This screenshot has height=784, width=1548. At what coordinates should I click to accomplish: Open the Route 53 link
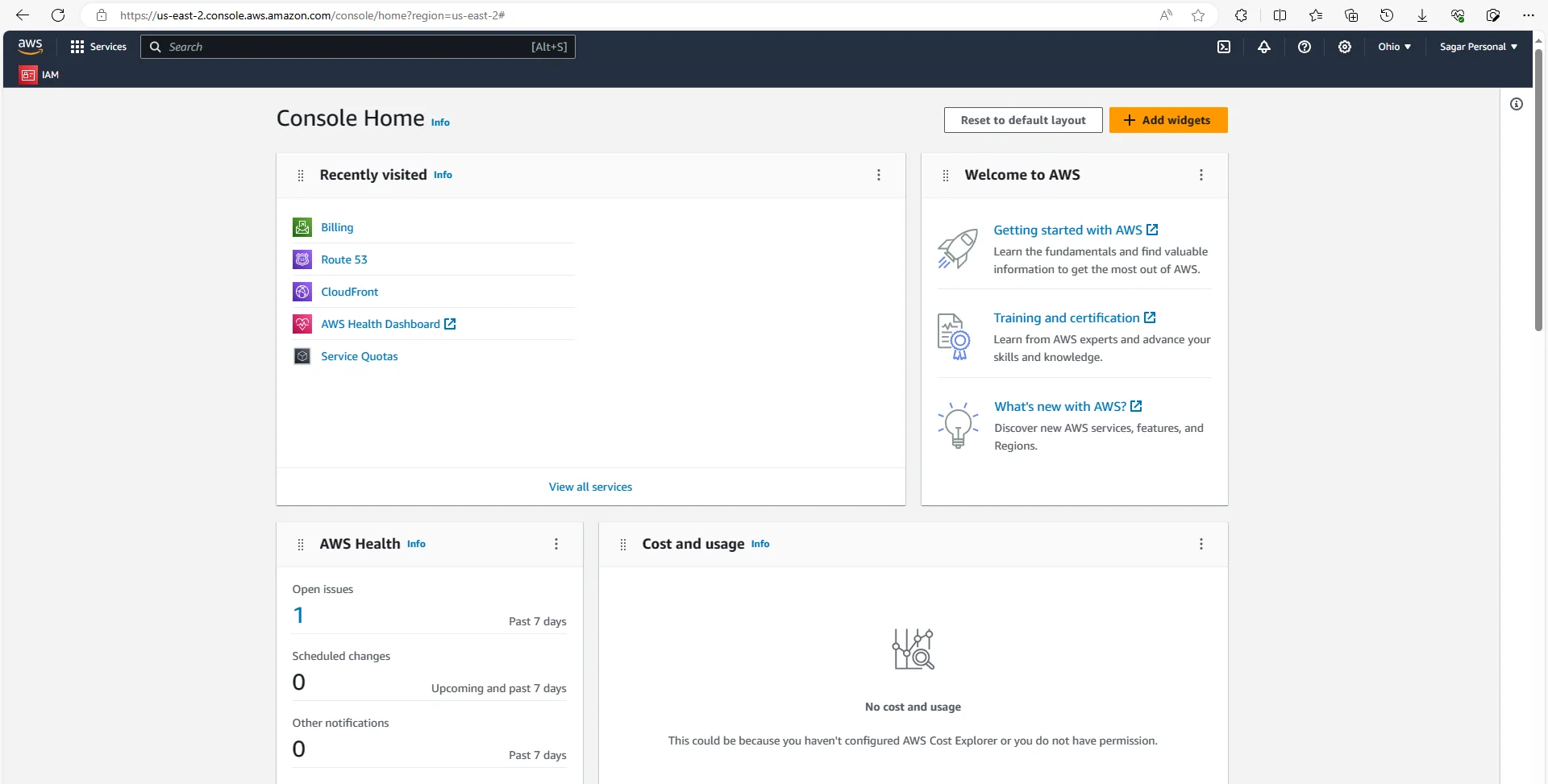[x=344, y=259]
